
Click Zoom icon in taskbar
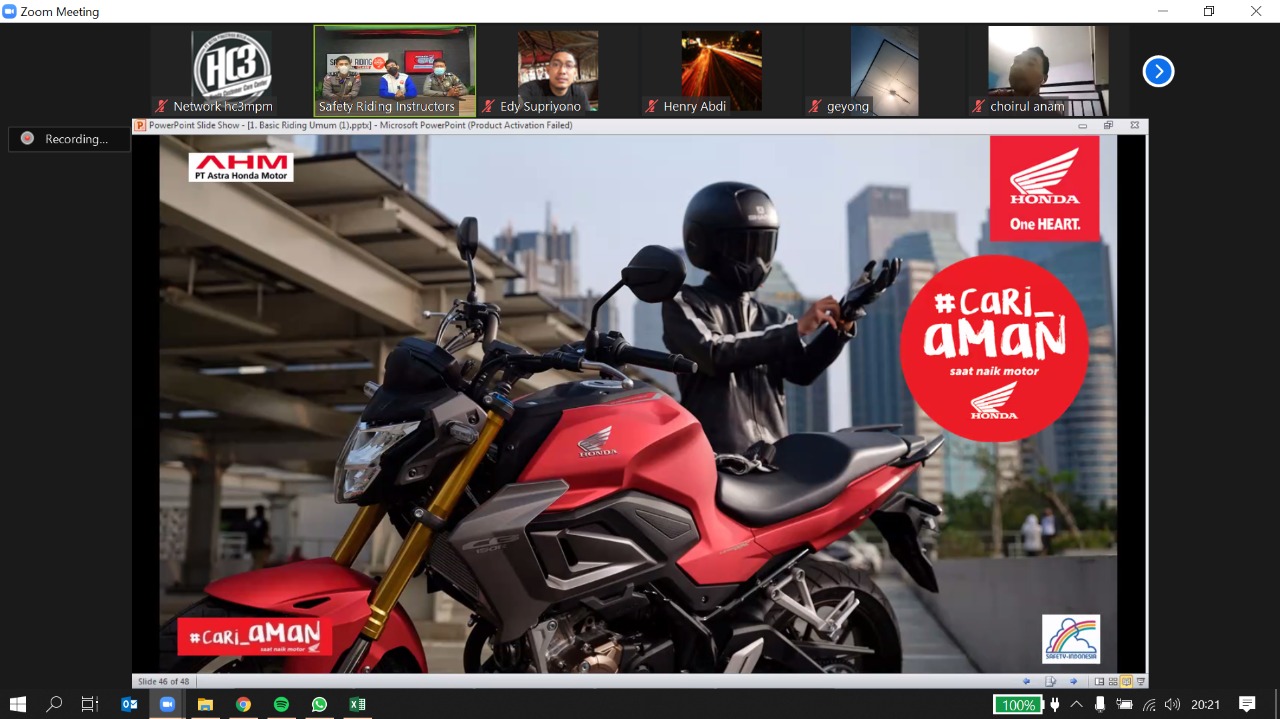[167, 704]
